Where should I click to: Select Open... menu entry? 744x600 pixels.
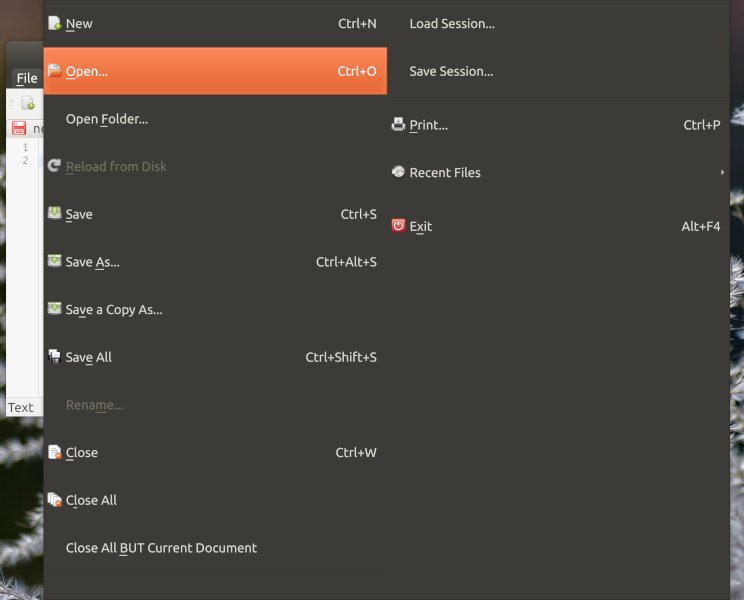click(x=215, y=71)
